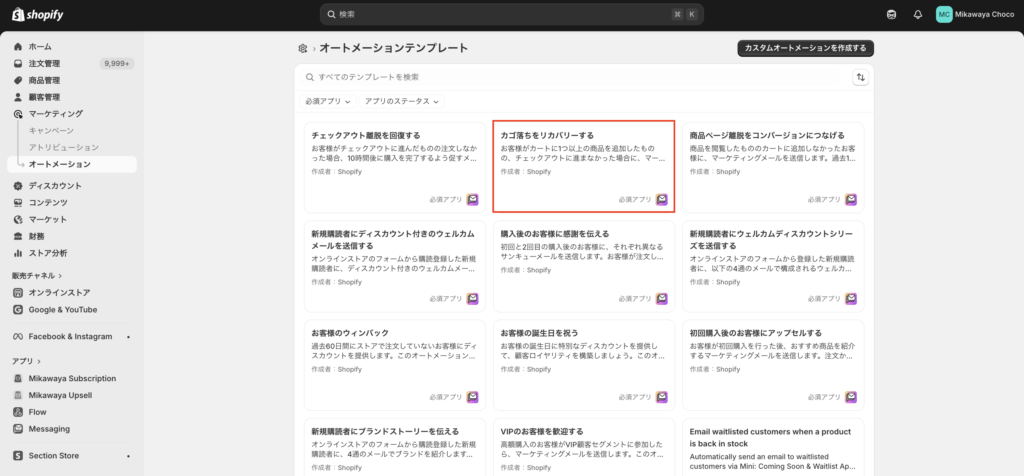Click the Shopify Email app icon on カゴ落ちをリカバリーする card
The image size is (1024, 476).
662,199
